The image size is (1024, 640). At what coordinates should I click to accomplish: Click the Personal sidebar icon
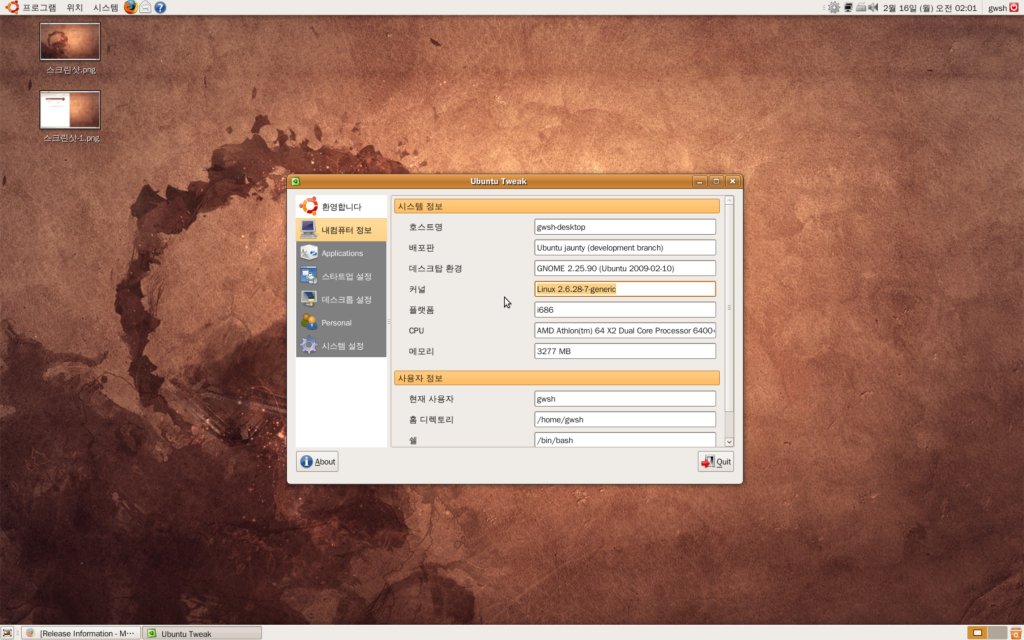[x=308, y=322]
